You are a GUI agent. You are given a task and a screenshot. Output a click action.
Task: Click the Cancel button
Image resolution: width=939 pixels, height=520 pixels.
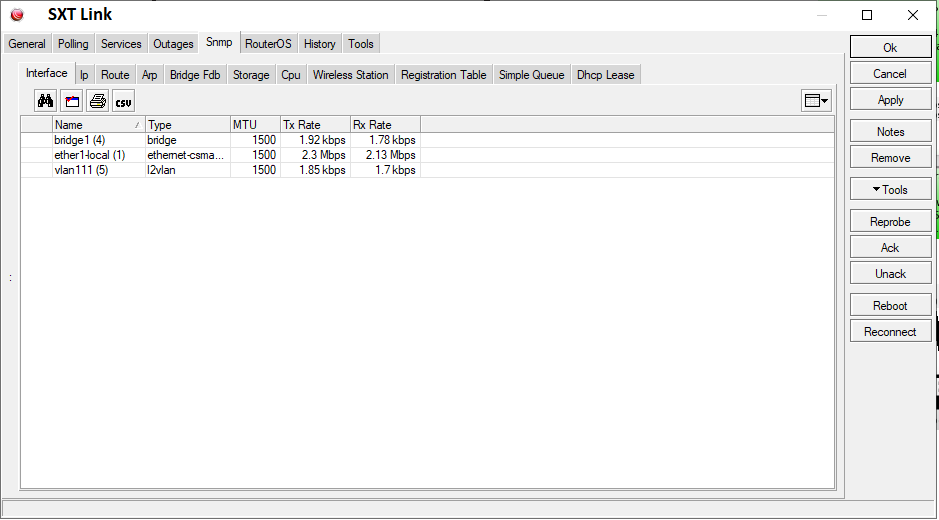point(890,74)
